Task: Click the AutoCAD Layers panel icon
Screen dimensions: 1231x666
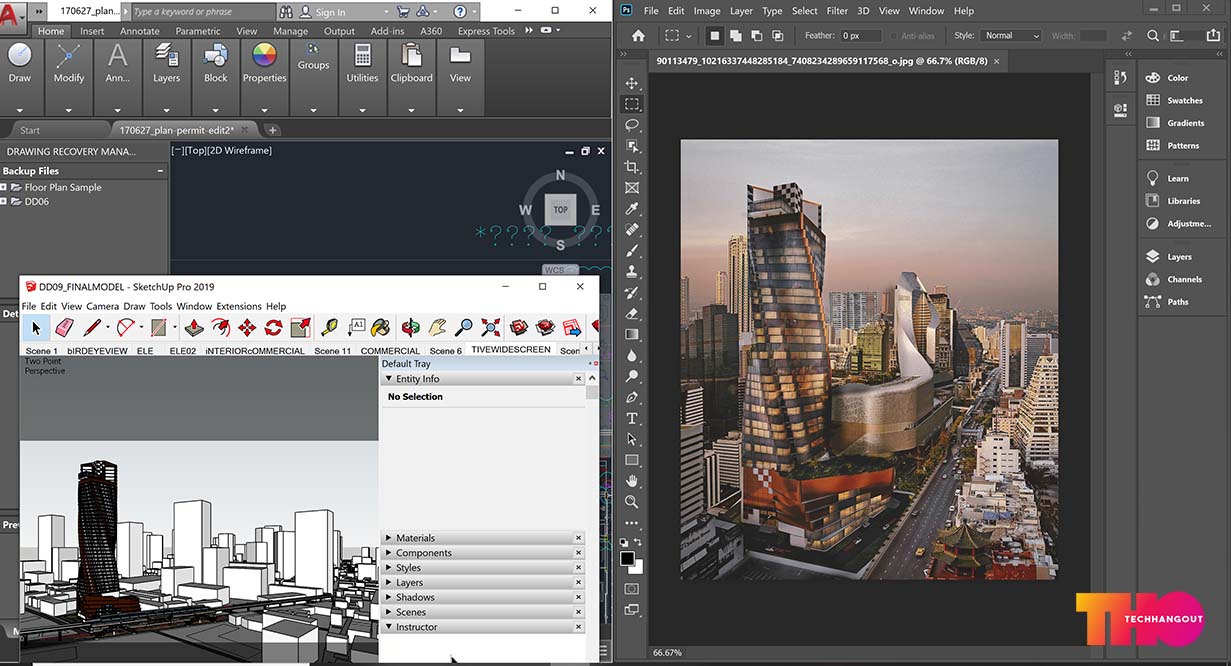Action: click(166, 56)
